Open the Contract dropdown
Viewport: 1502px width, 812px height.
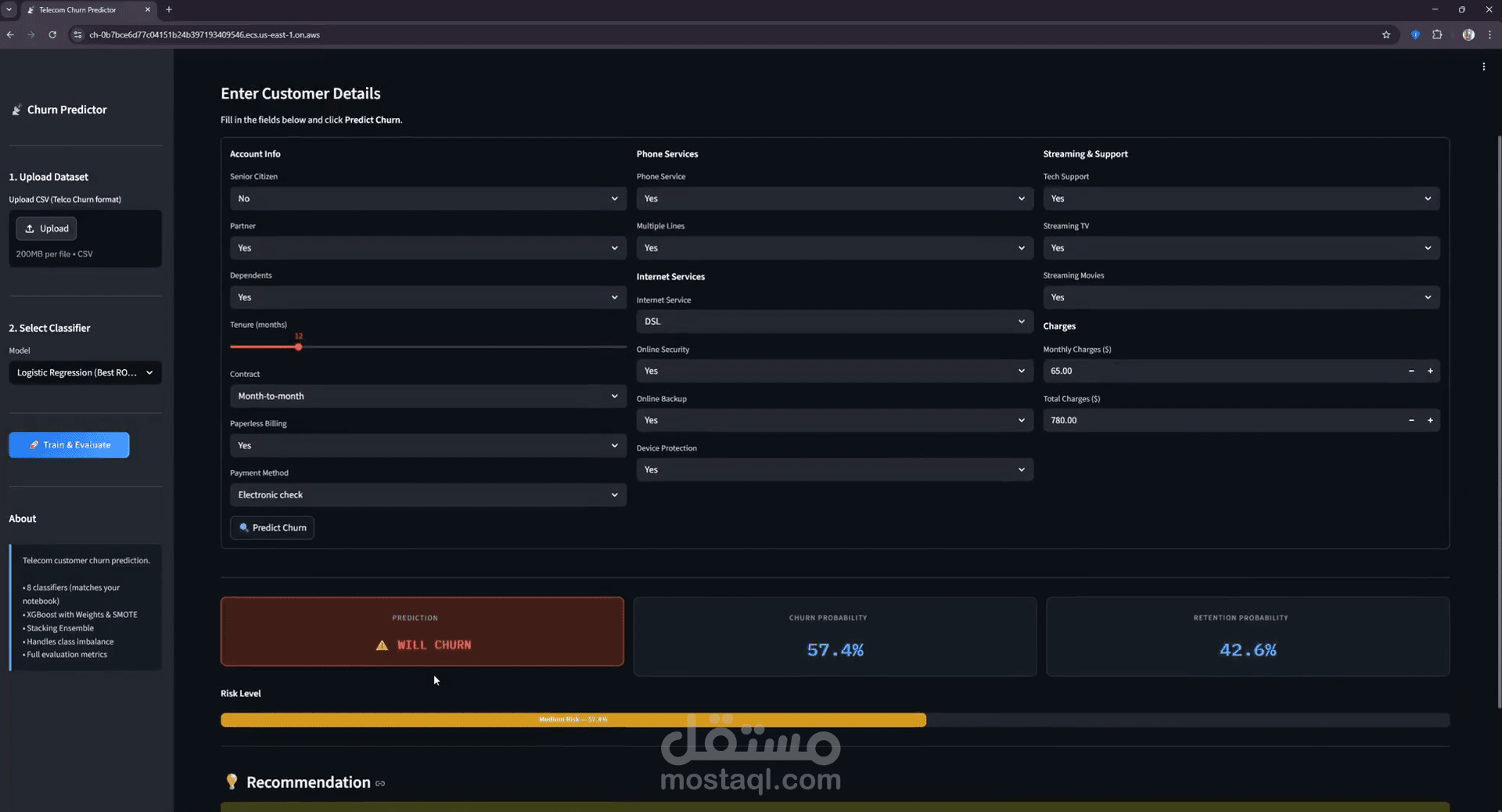pyautogui.click(x=428, y=396)
